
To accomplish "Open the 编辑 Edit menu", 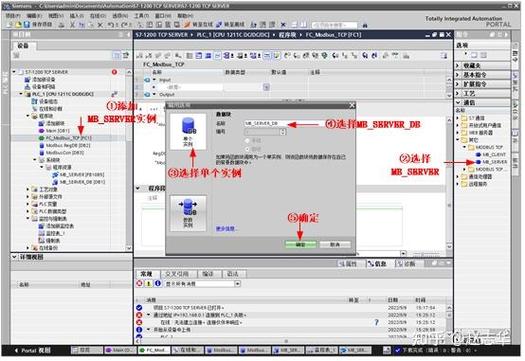I will (34, 16).
